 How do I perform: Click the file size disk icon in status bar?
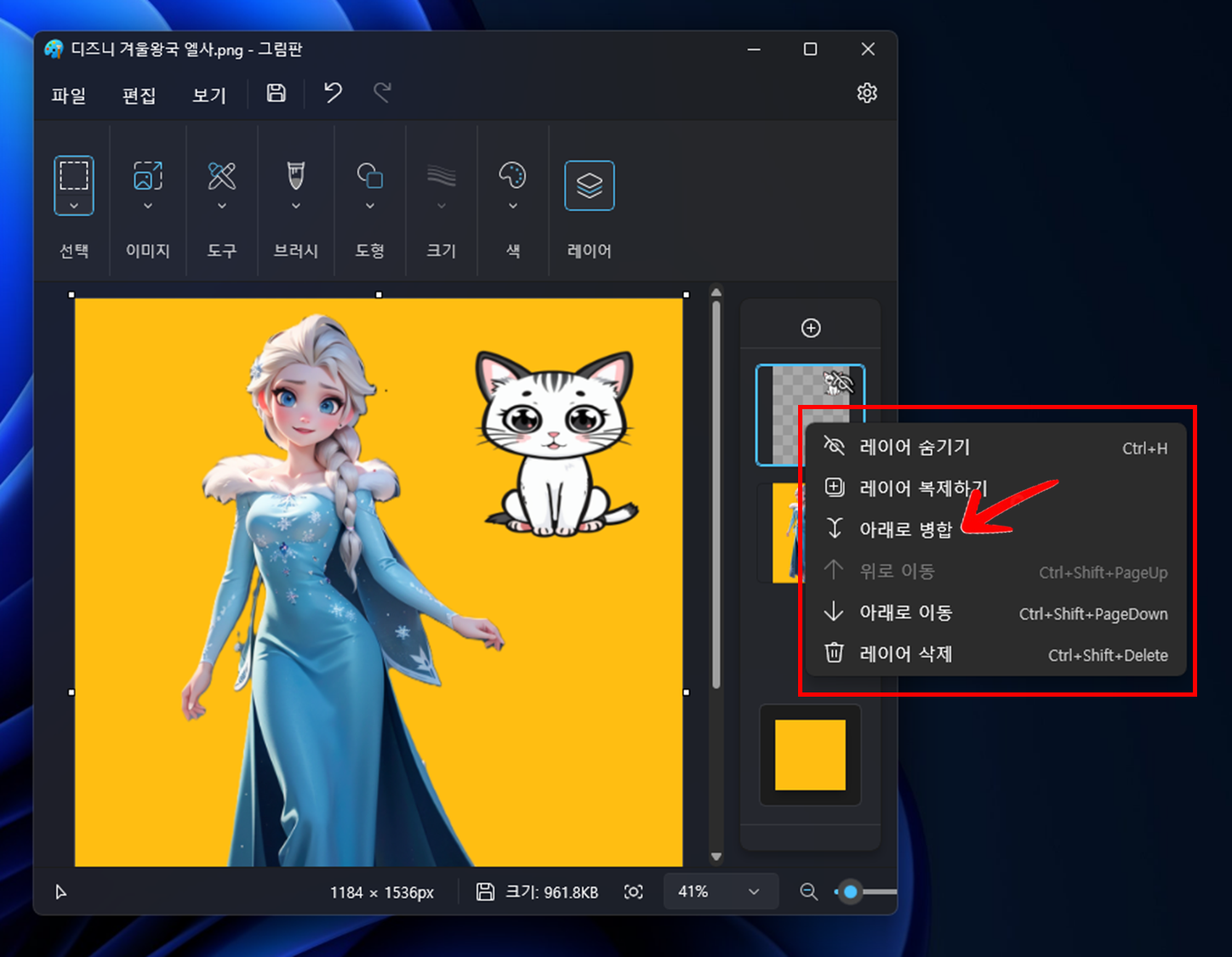[485, 891]
